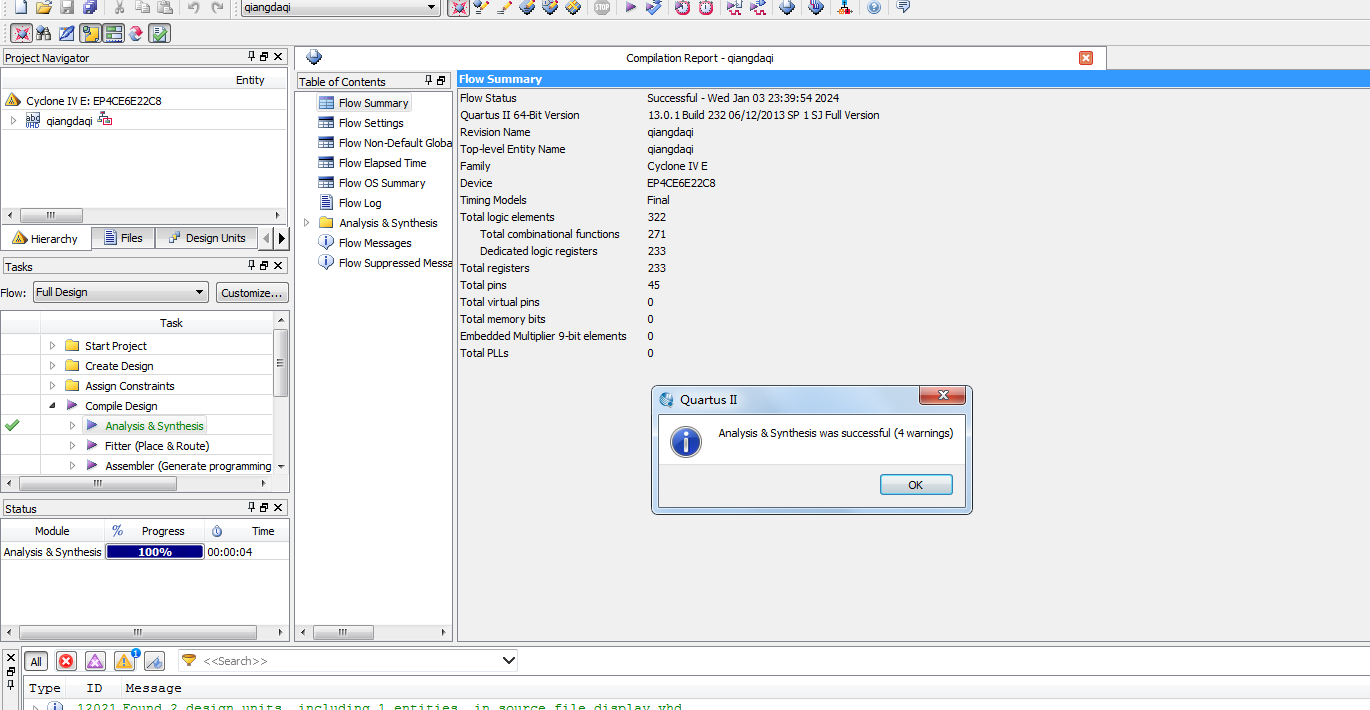Click the binoculars Find icon
The image size is (1370, 710).
(x=44, y=33)
